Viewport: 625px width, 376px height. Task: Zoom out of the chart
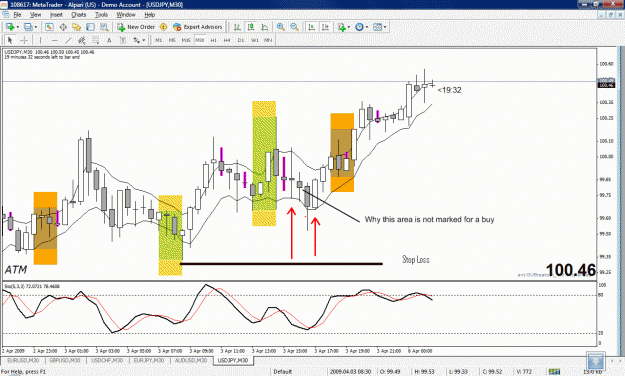pyautogui.click(x=294, y=27)
